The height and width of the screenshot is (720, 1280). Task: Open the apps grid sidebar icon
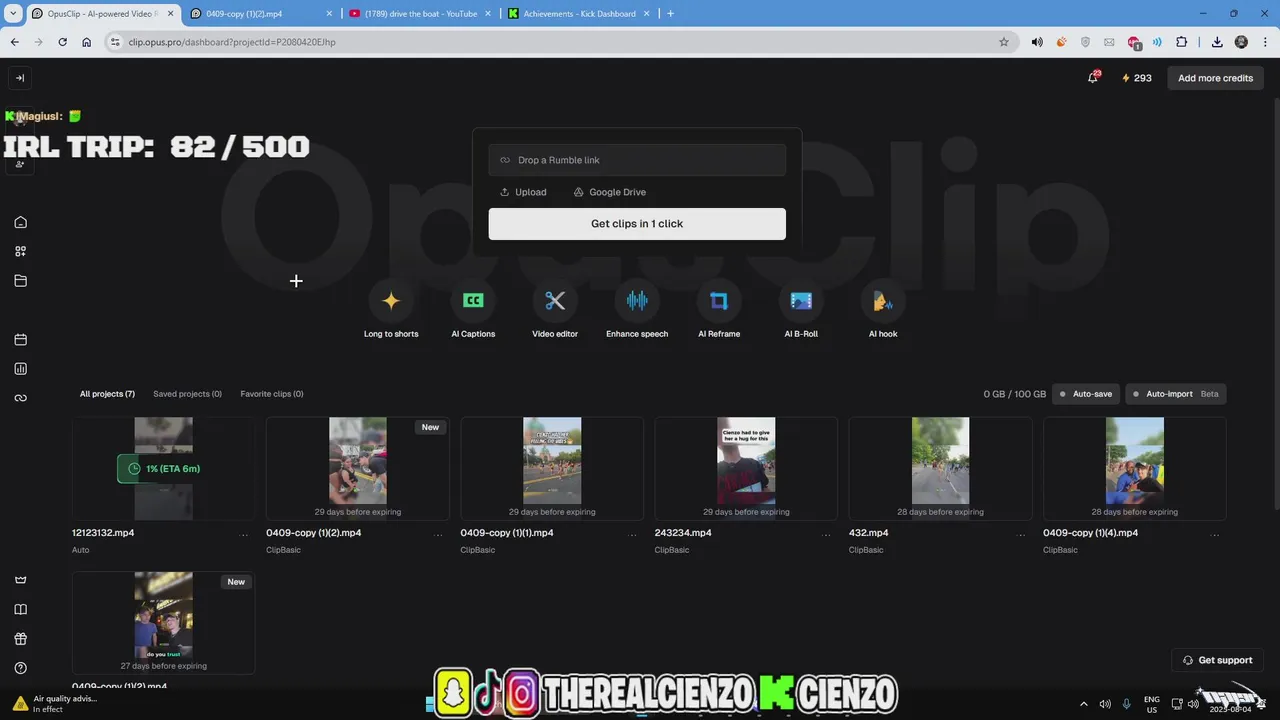(x=20, y=251)
